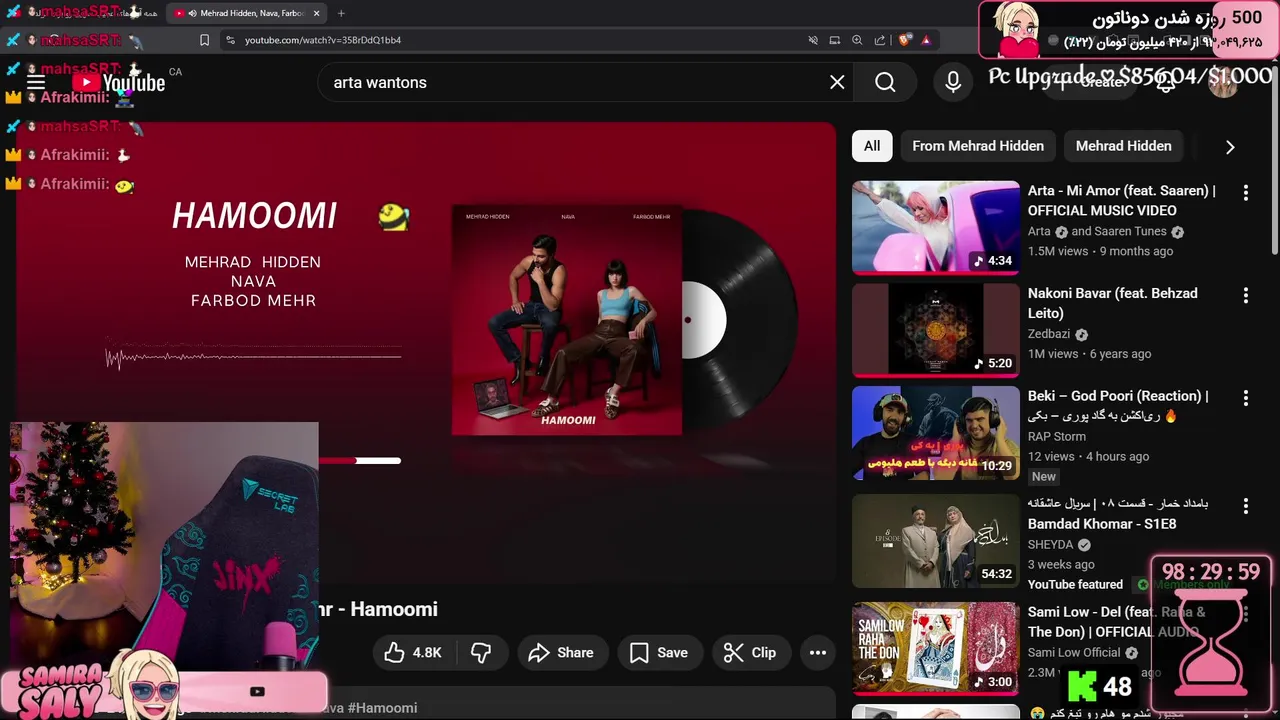This screenshot has height=720, width=1280.
Task: Open Nakoni Bavar (feat. Behzad Leito) title
Action: click(x=1113, y=303)
